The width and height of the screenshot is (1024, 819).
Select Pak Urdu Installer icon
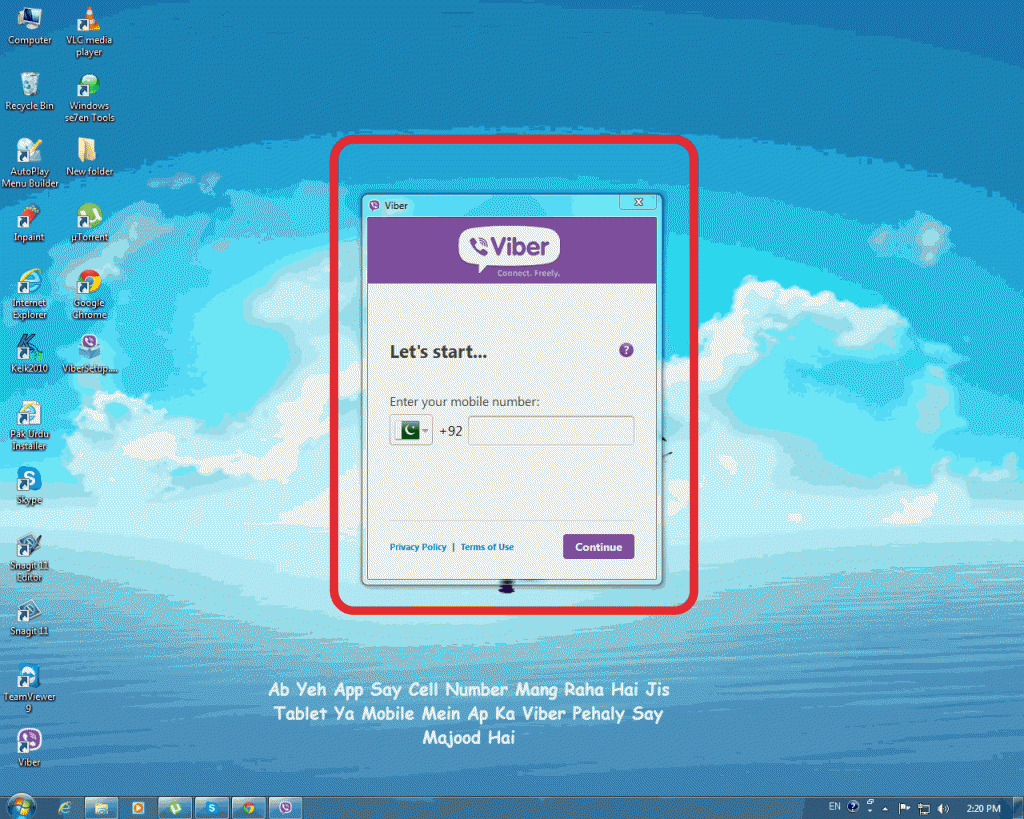[29, 426]
